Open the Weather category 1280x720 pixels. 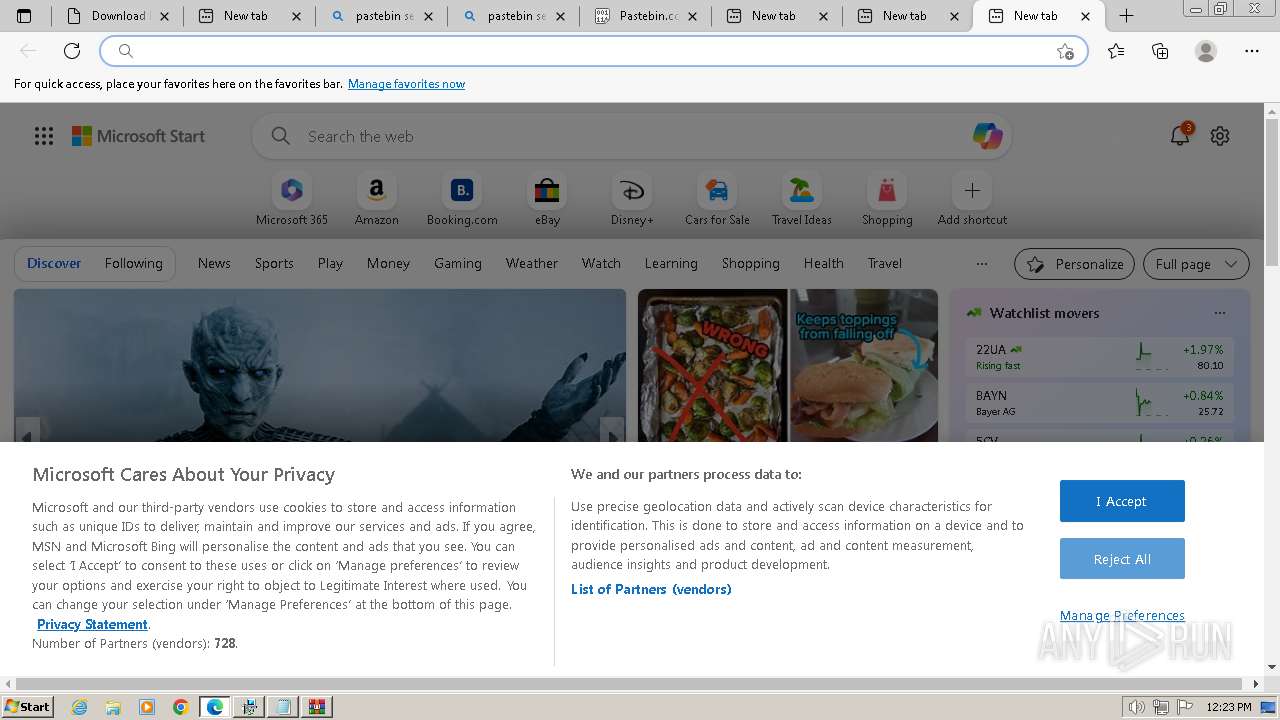(x=532, y=263)
